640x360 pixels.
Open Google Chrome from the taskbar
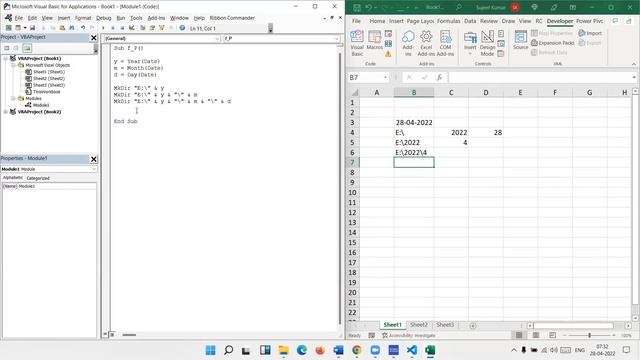click(x=357, y=350)
